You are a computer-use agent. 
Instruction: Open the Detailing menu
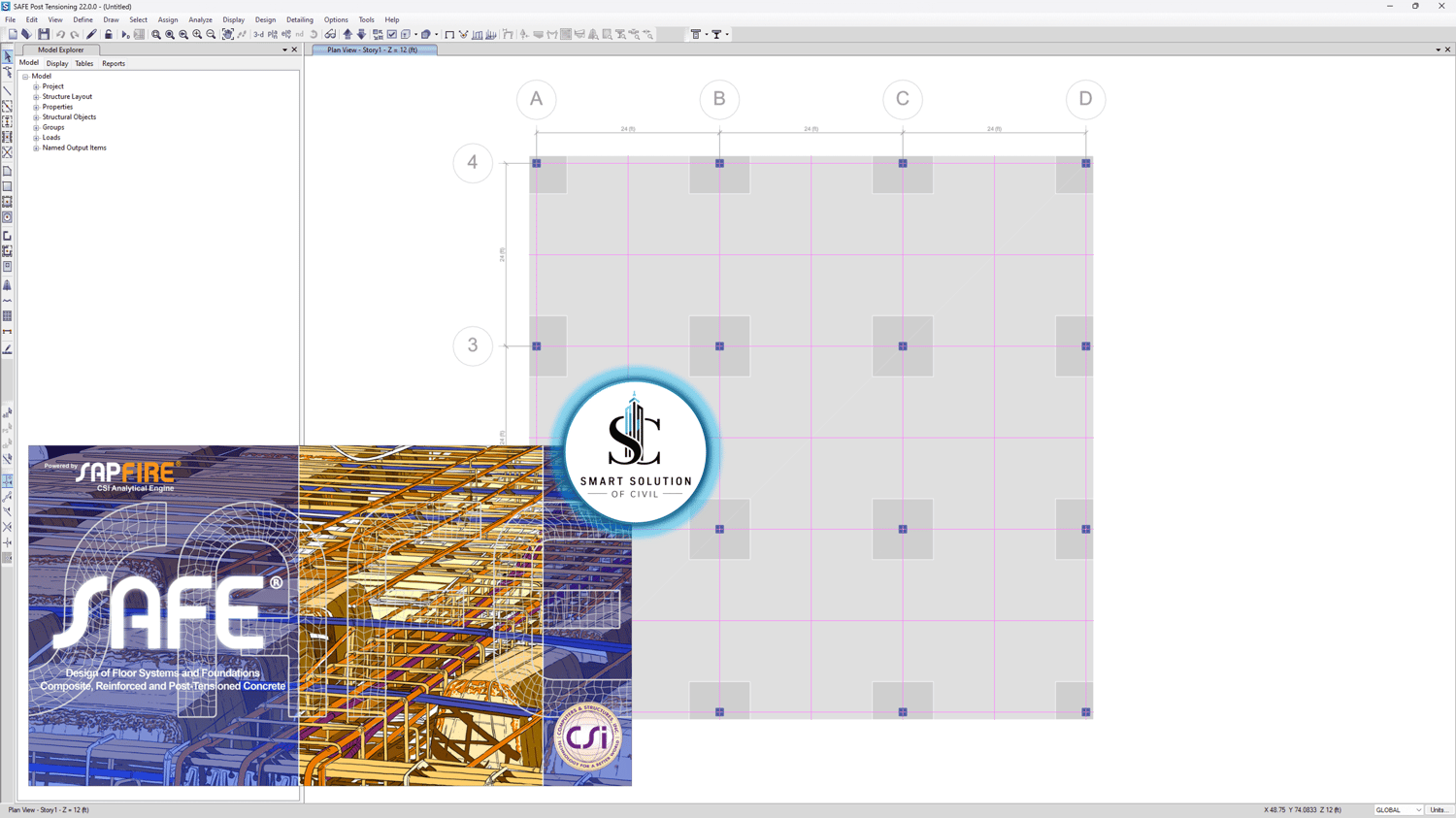point(300,19)
